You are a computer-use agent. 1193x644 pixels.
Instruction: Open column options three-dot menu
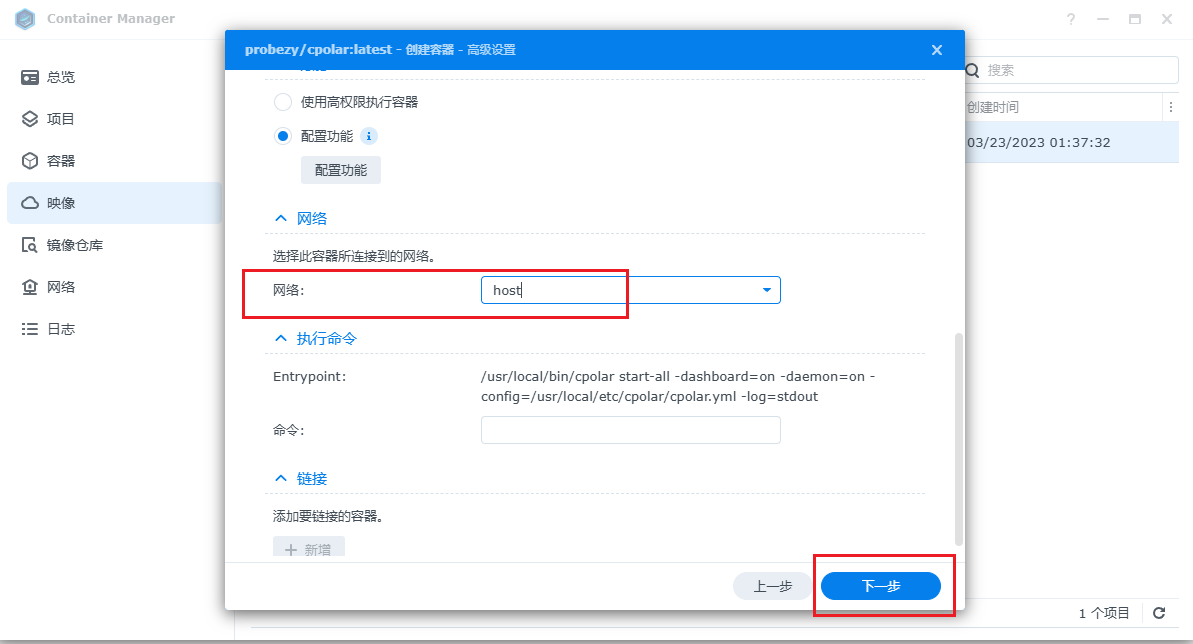[1170, 107]
